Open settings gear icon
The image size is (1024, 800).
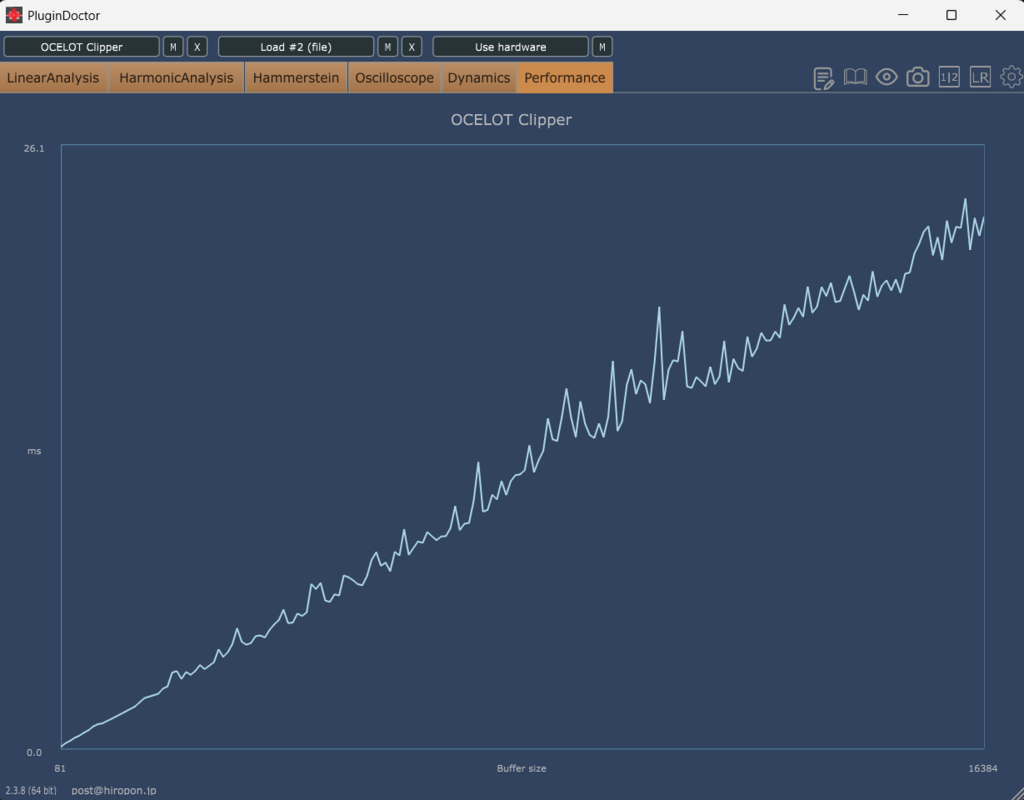coord(1012,77)
